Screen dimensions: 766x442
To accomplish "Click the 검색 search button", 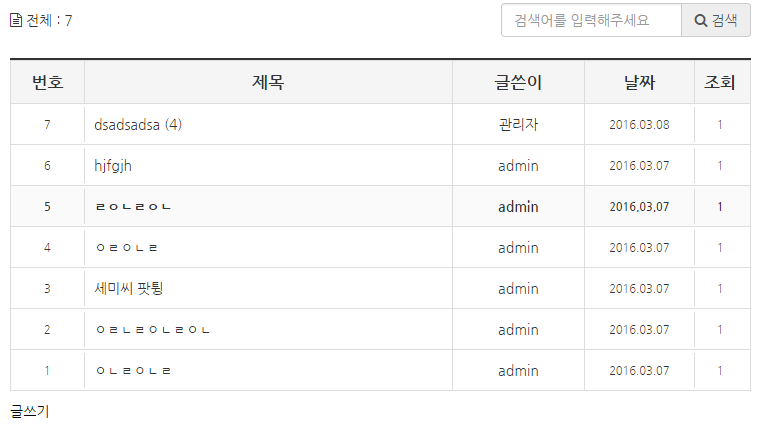I will [716, 20].
